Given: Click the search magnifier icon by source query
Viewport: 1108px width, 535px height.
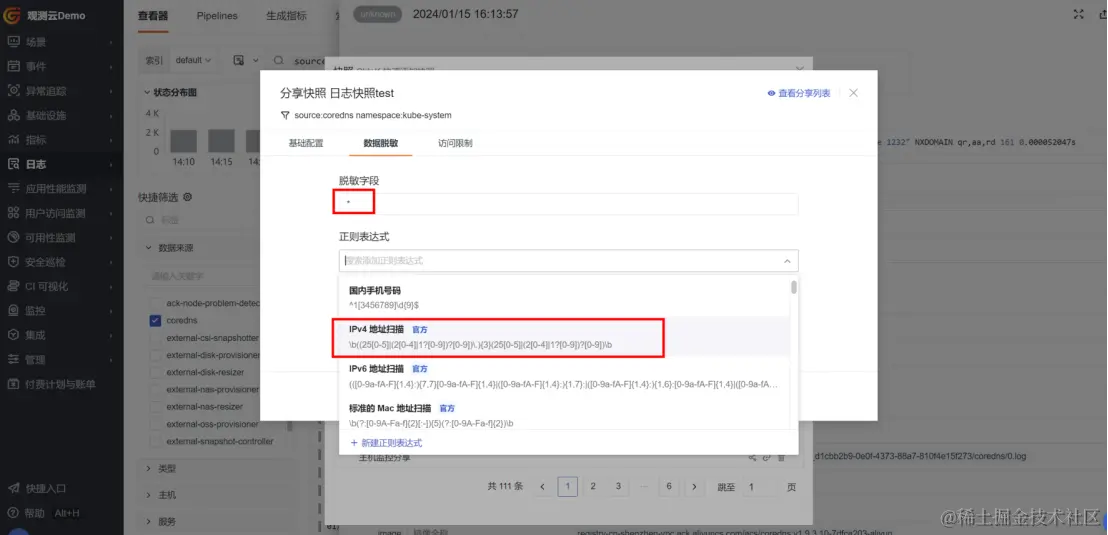Looking at the screenshot, I should [280, 61].
